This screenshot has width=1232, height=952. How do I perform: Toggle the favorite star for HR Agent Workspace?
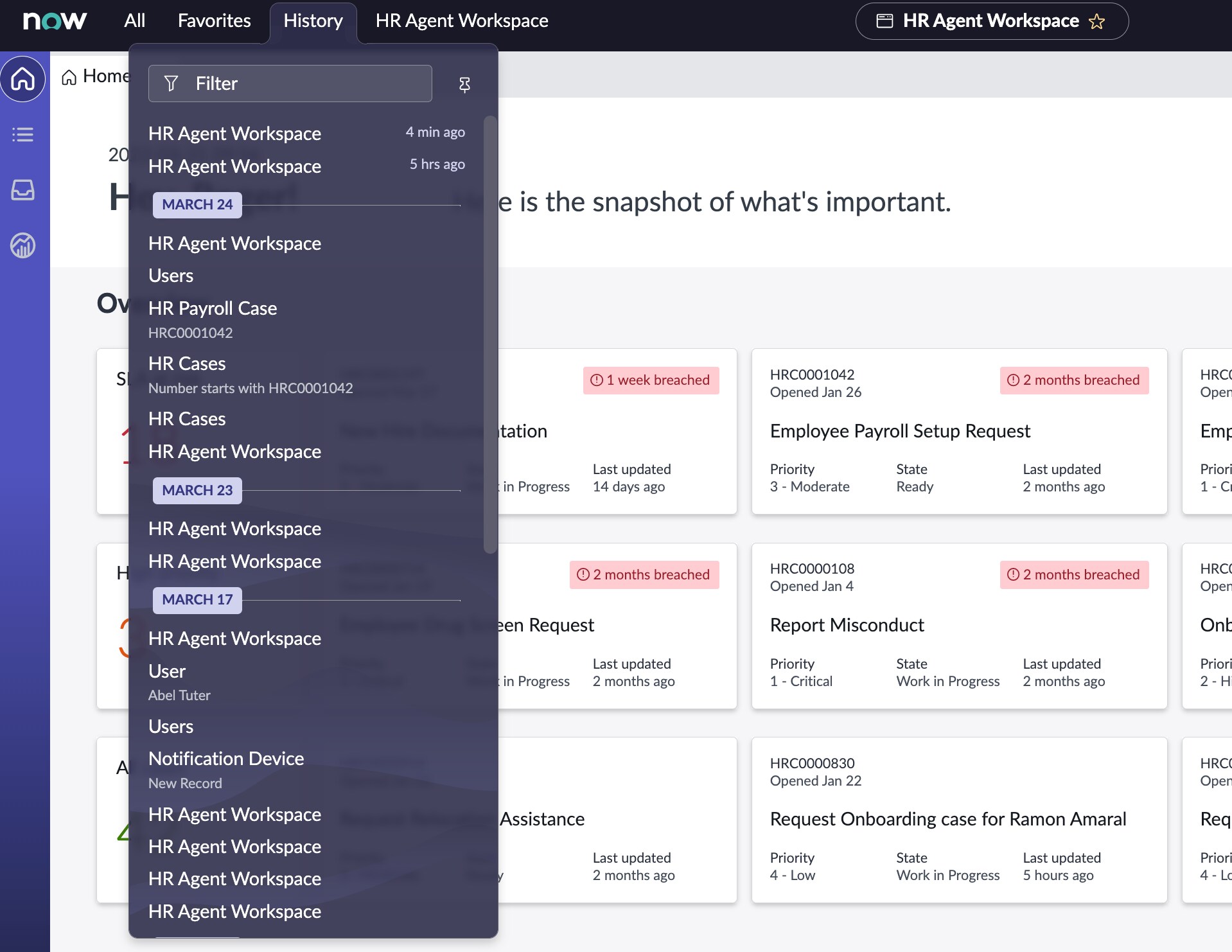(1098, 21)
